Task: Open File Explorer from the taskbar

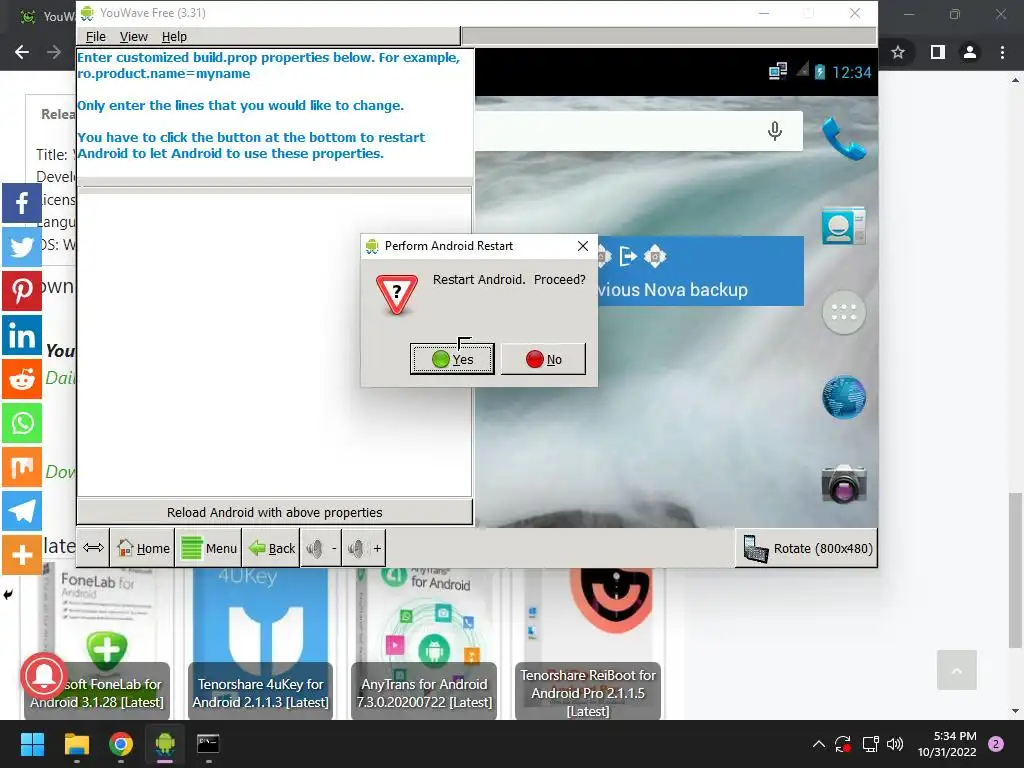Action: click(76, 744)
